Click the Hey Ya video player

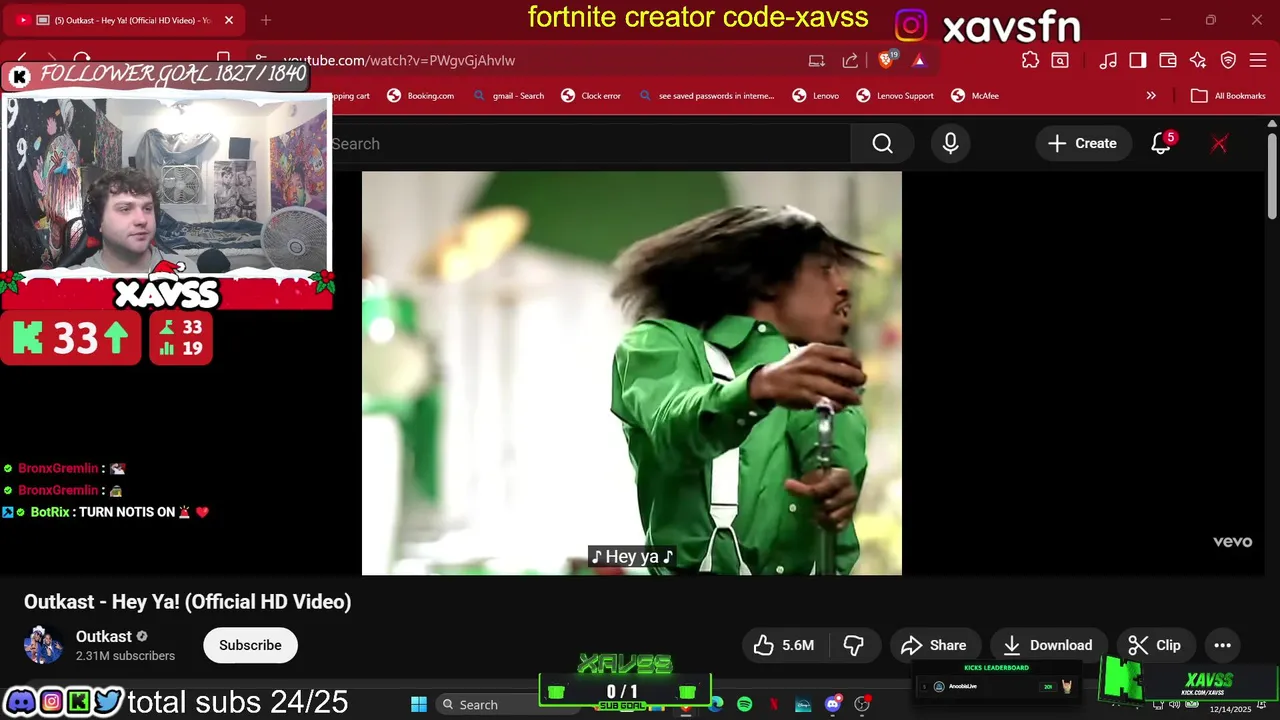[x=632, y=373]
